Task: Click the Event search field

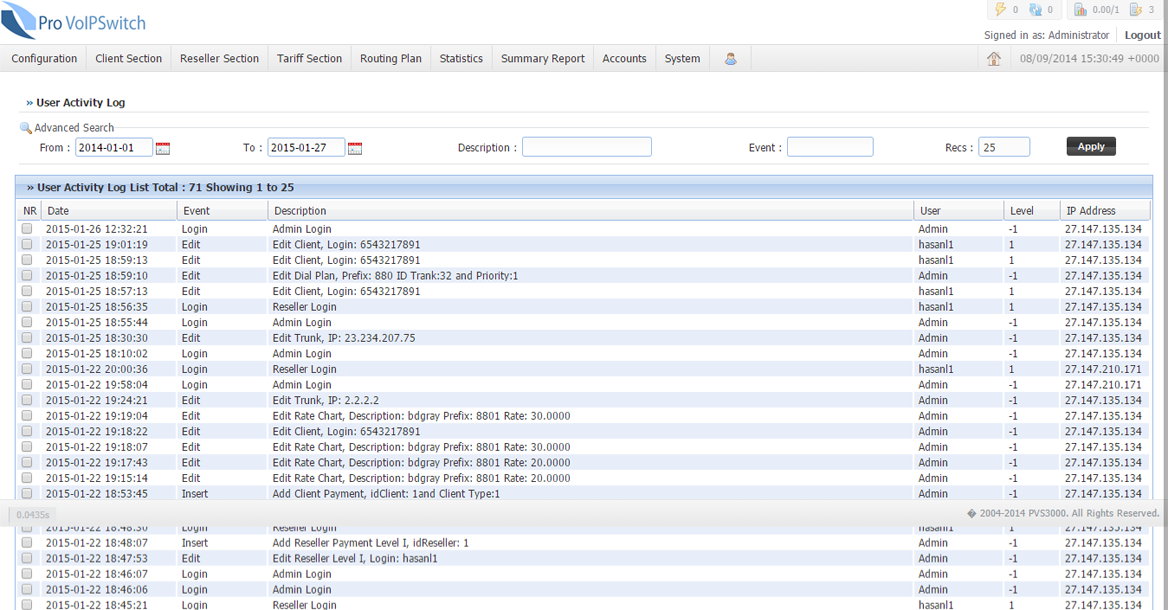Action: pos(830,147)
